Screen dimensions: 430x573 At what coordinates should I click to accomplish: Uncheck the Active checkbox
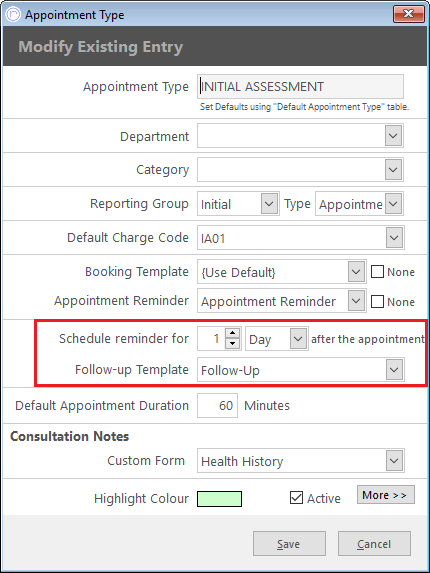pyautogui.click(x=296, y=498)
